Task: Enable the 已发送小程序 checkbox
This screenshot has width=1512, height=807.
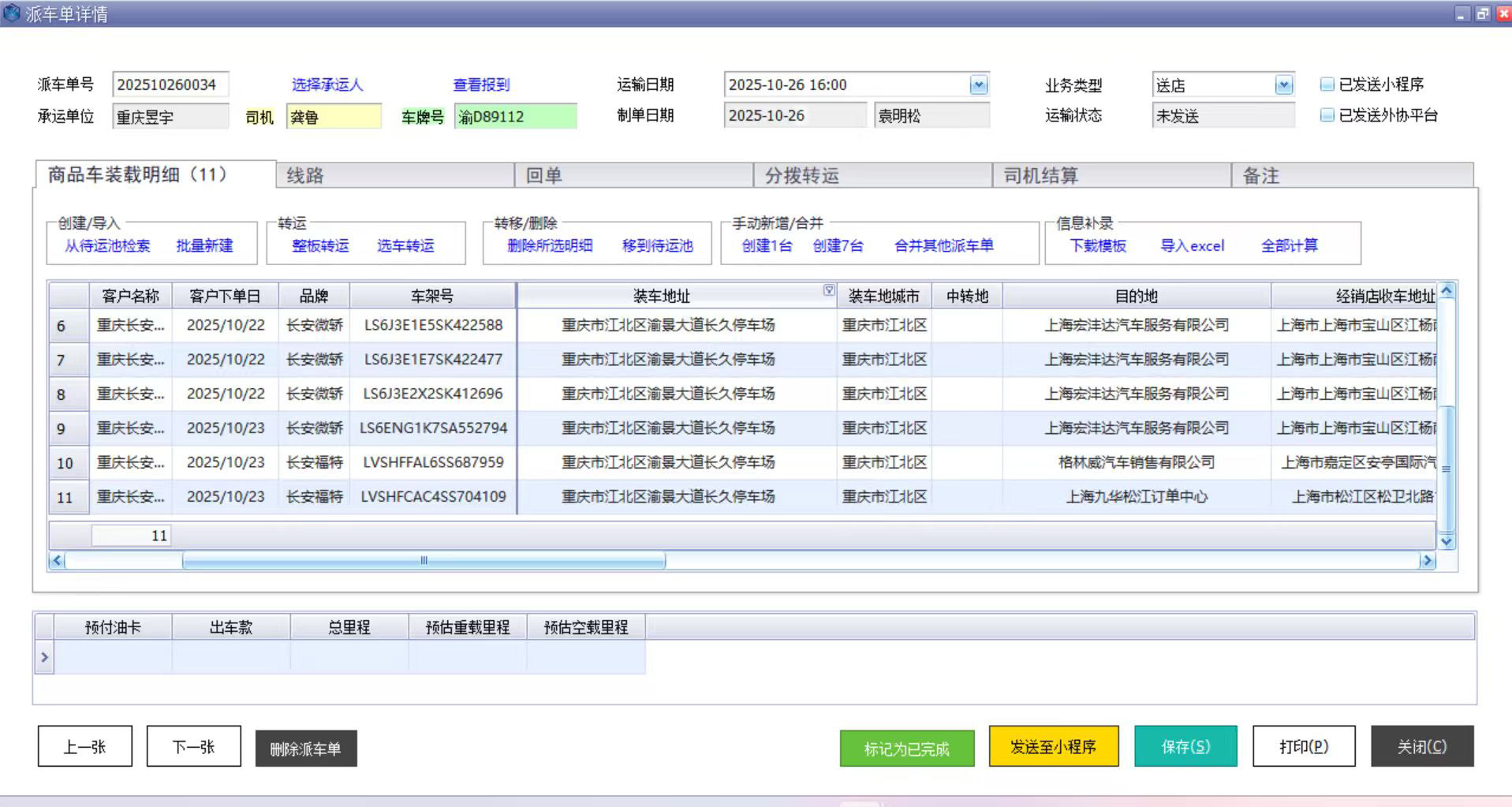Action: (x=1327, y=84)
